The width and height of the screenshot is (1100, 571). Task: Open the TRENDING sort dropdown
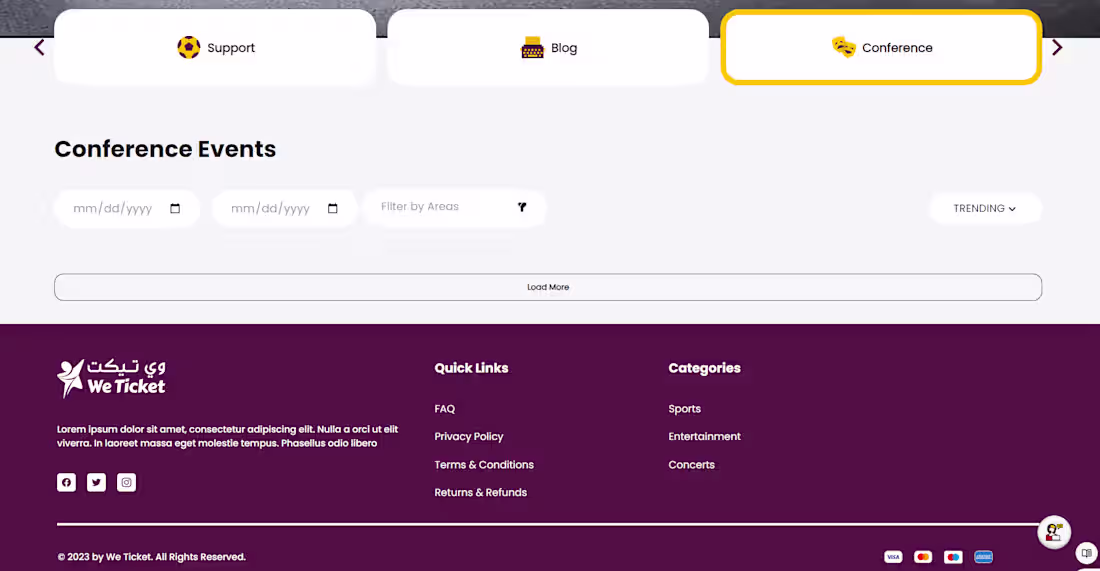pos(985,208)
